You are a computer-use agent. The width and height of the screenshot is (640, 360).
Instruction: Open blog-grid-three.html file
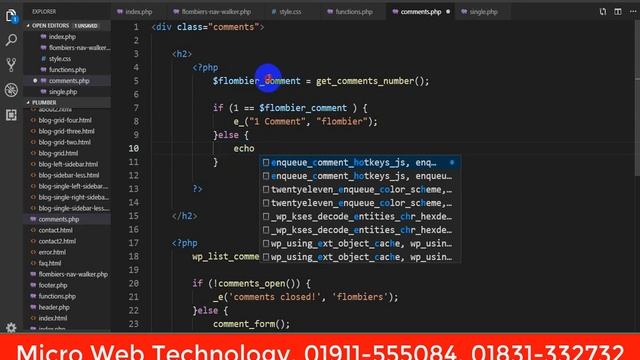(67, 131)
